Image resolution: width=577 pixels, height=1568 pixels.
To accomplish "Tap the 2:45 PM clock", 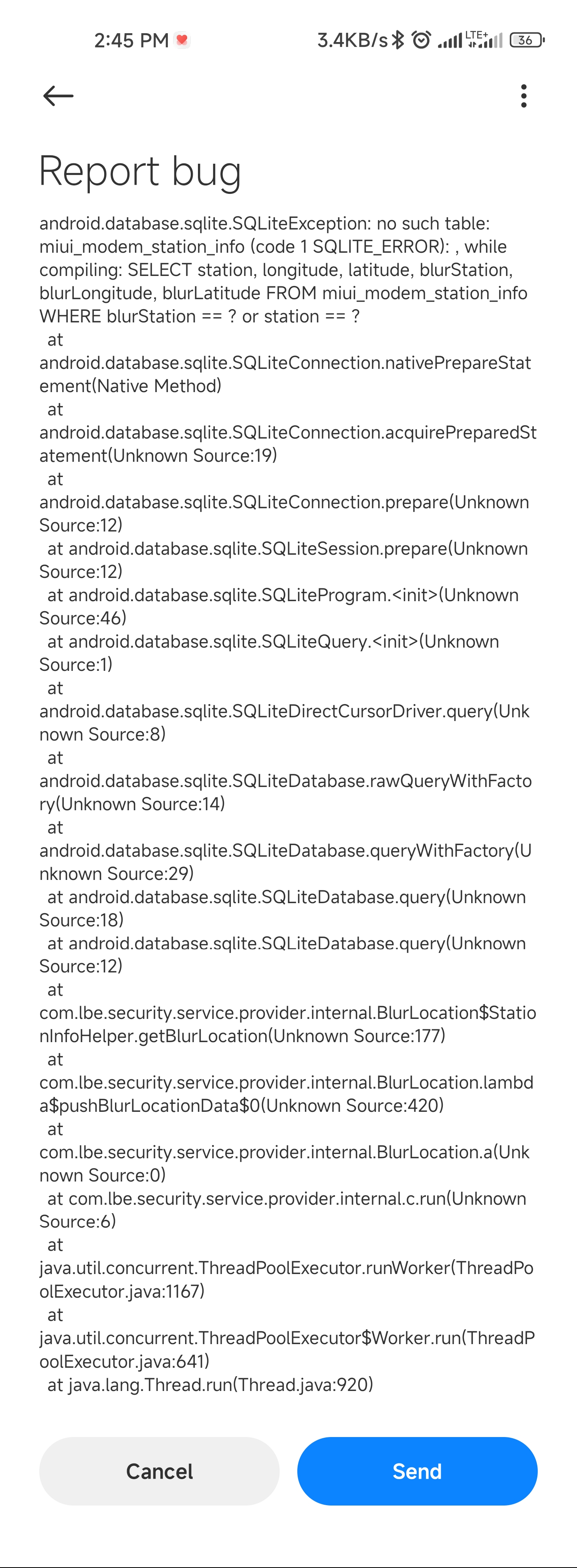I will tap(131, 40).
